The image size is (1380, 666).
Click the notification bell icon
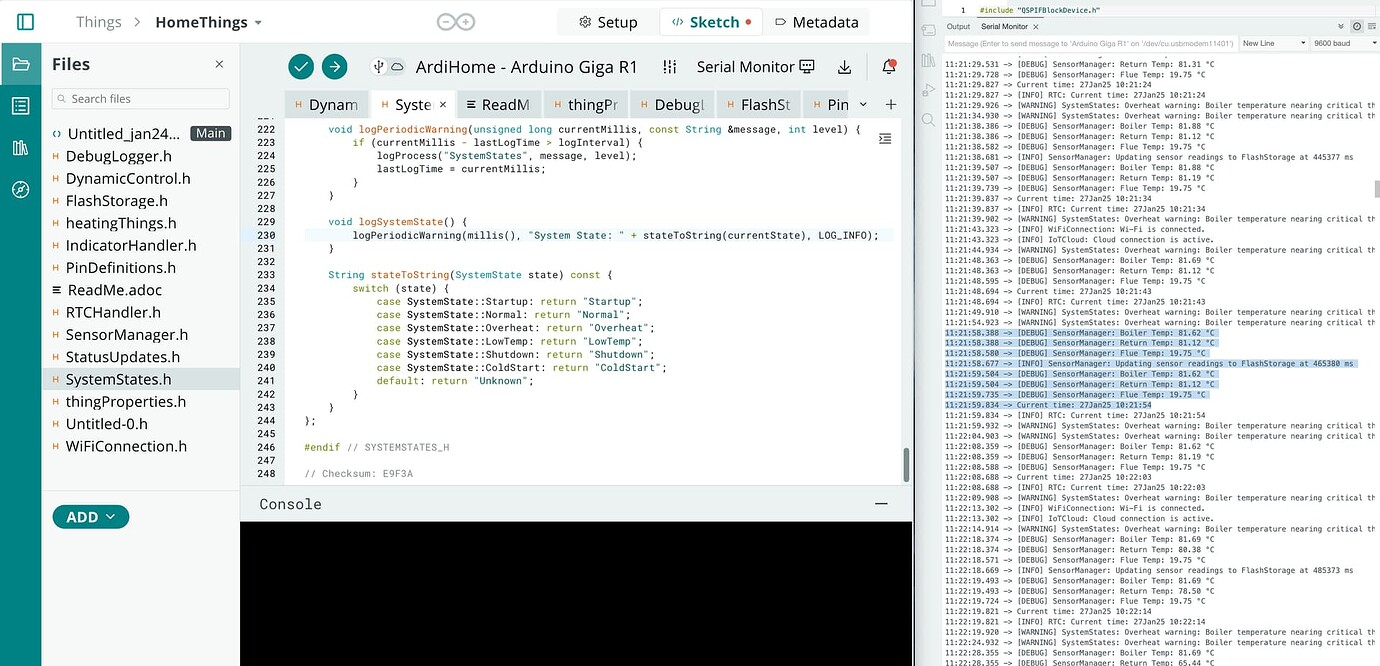[889, 66]
